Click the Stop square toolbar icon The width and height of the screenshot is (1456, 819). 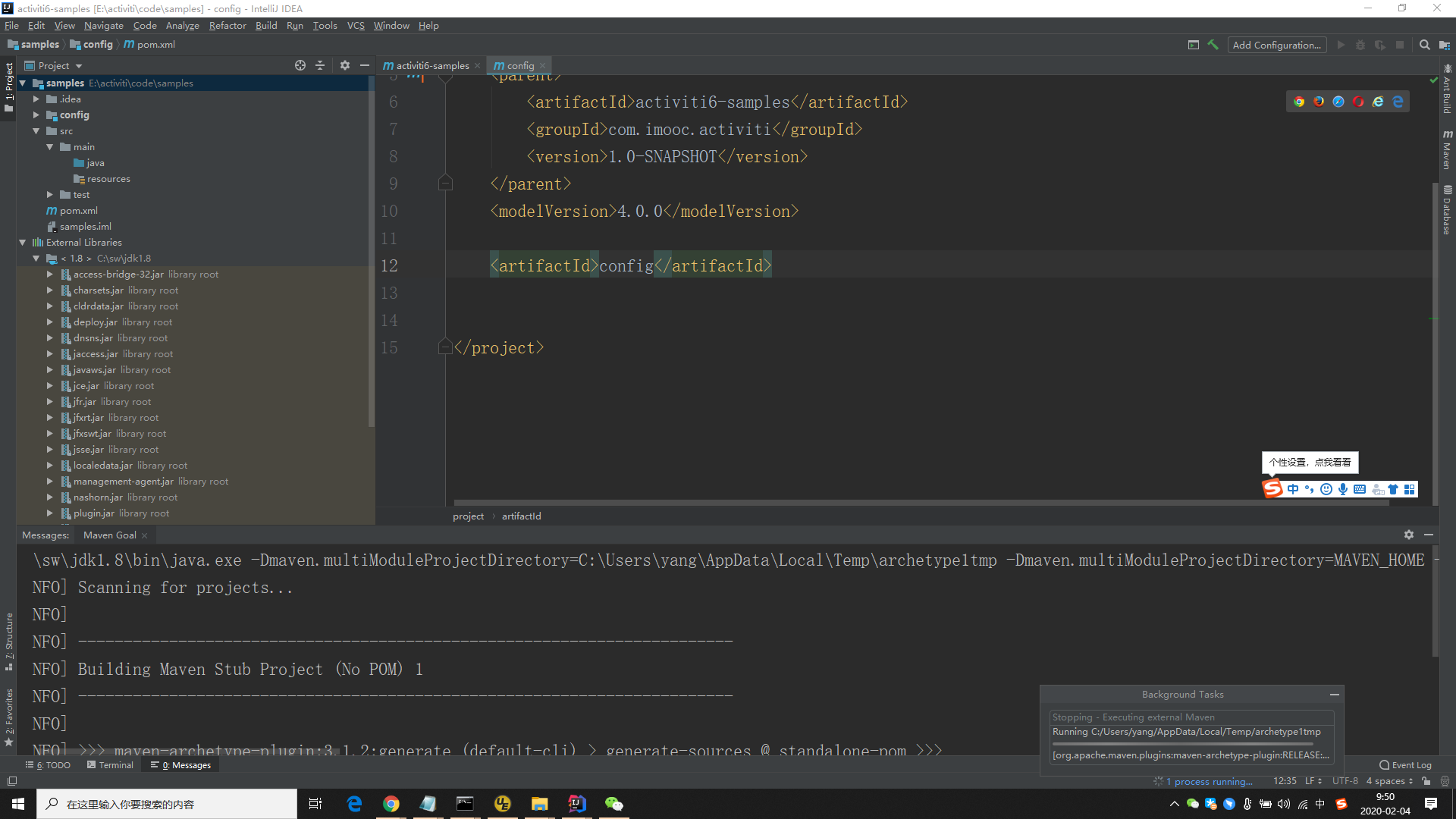pyautogui.click(x=1400, y=45)
